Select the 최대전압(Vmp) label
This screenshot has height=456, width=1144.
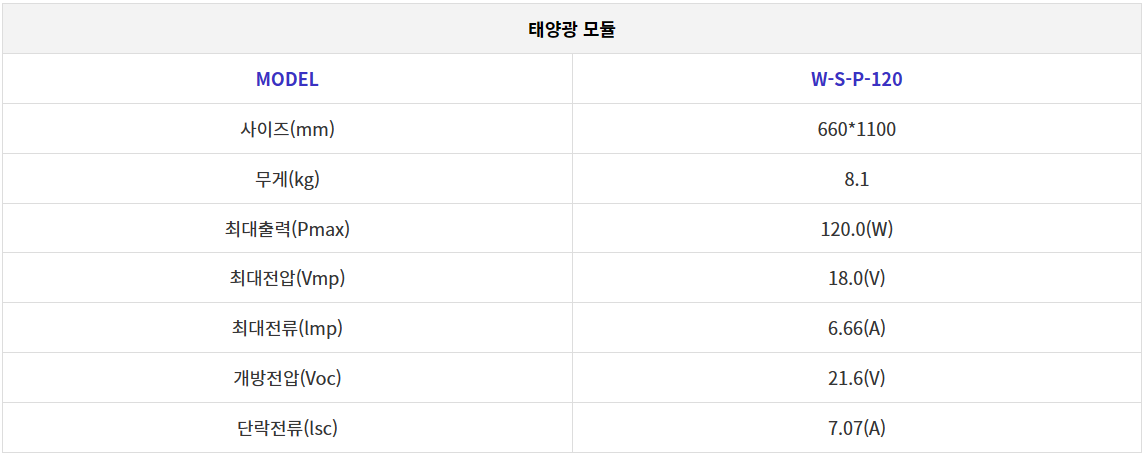tap(287, 278)
